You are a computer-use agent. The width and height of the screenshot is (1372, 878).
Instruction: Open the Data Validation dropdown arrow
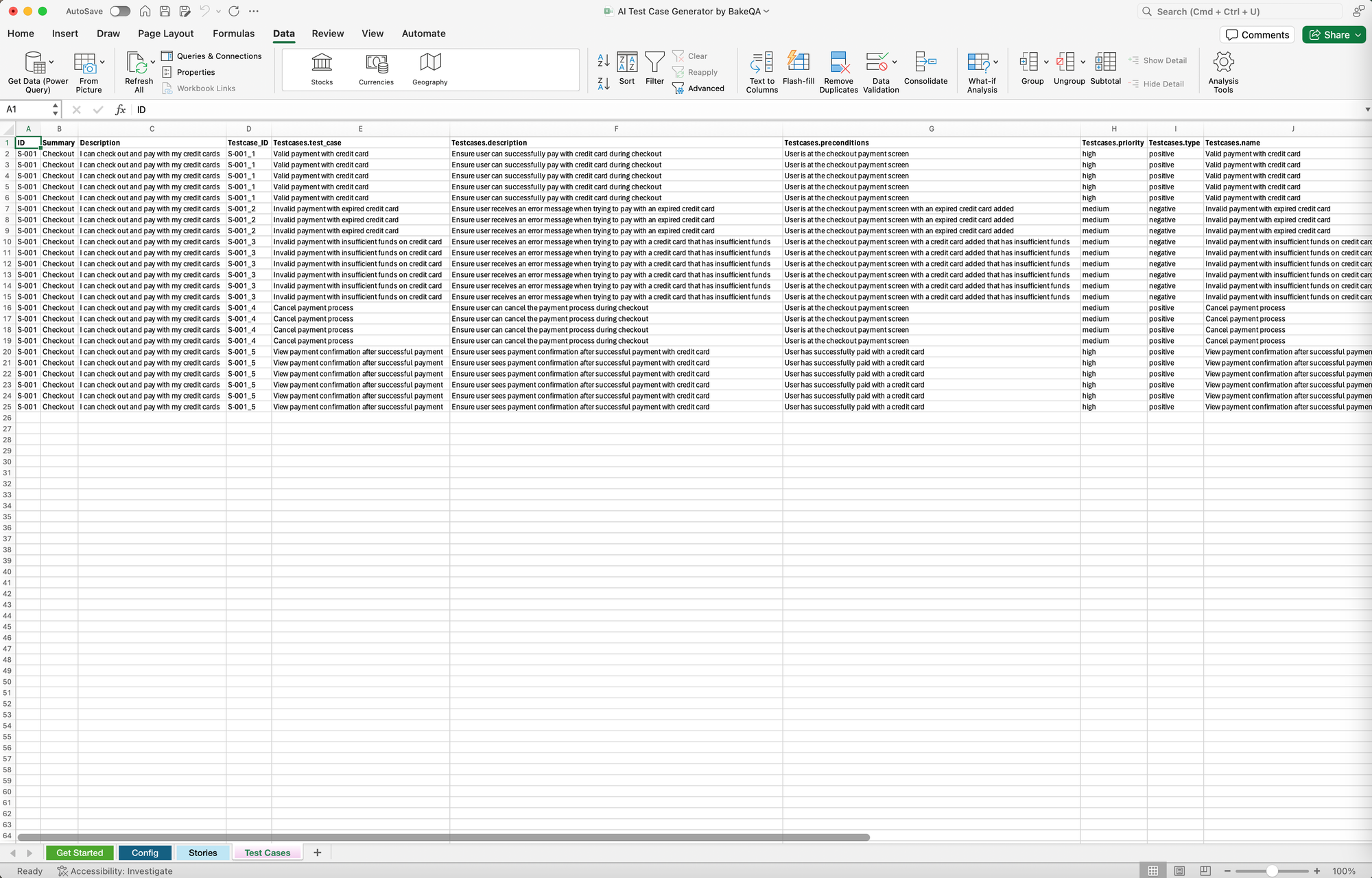895,62
